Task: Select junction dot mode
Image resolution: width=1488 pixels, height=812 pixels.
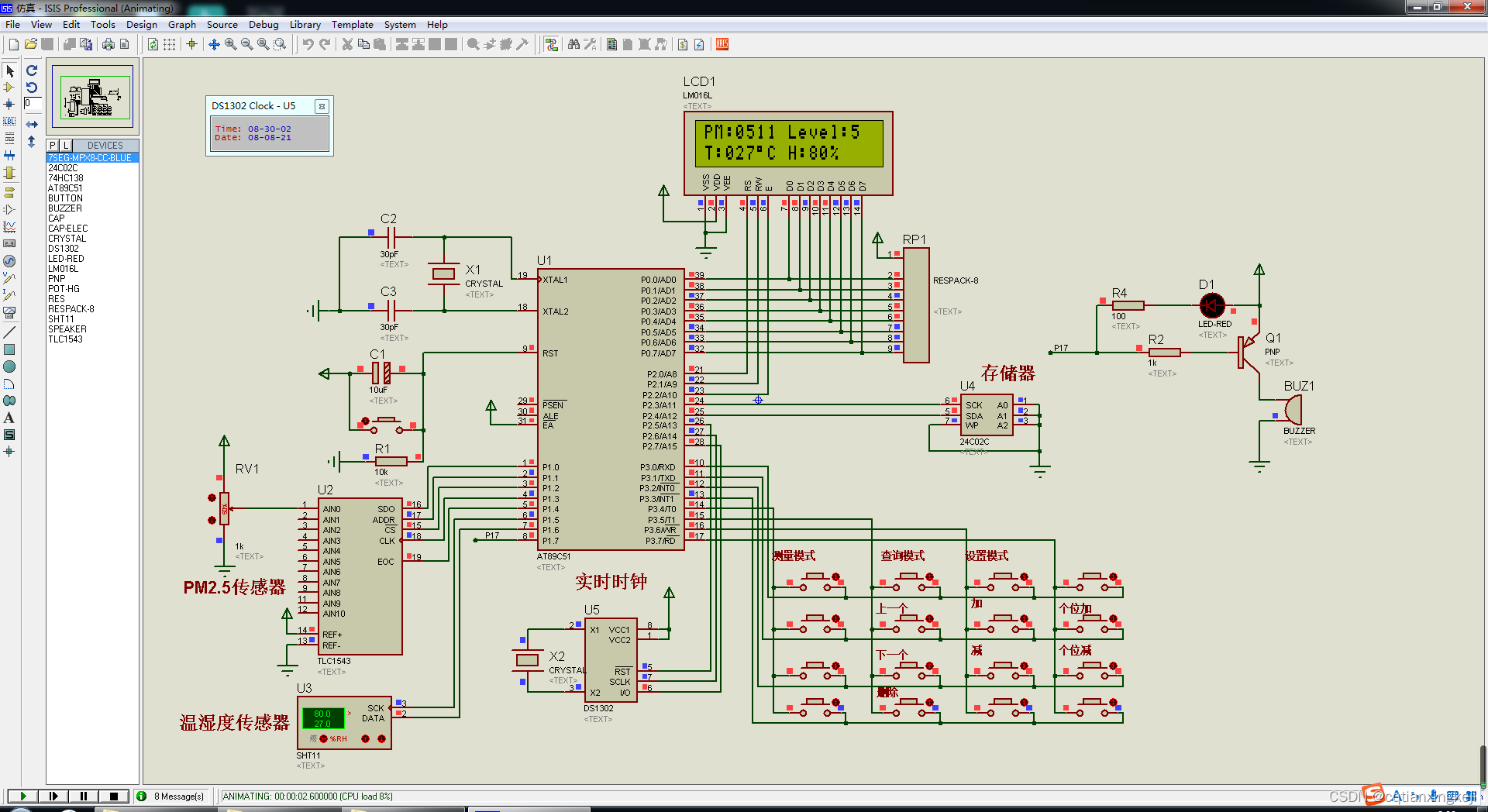Action: [x=9, y=104]
